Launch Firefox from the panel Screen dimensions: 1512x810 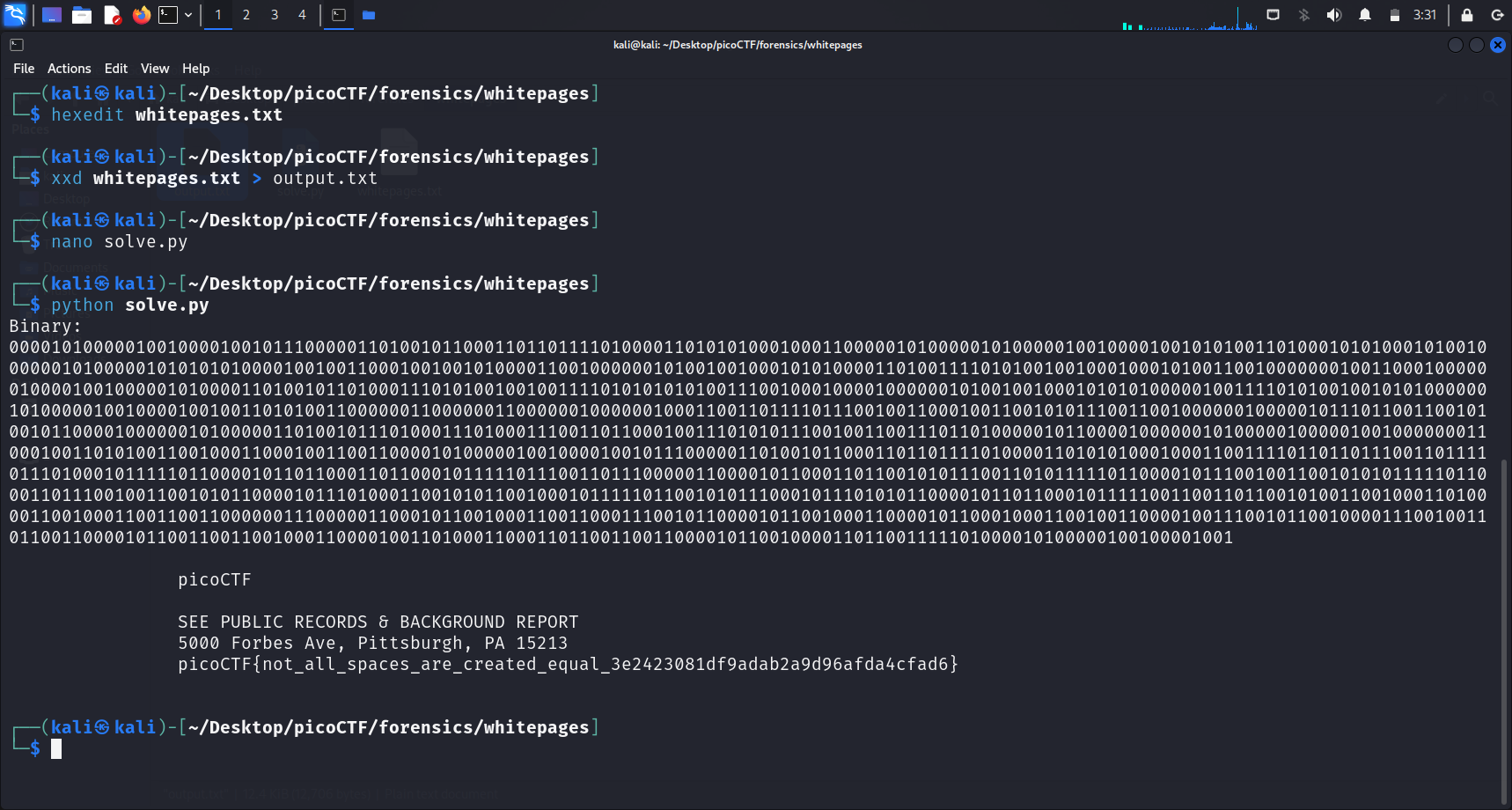pyautogui.click(x=141, y=15)
